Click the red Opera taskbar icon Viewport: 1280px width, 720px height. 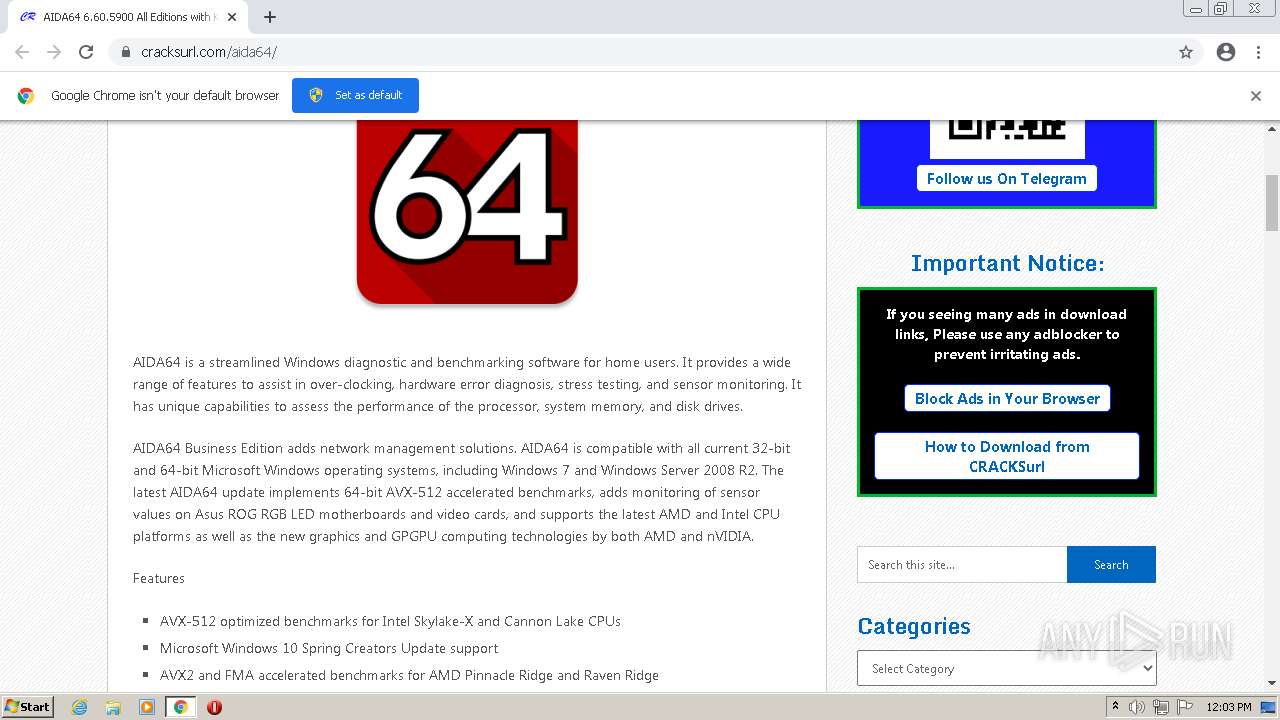tap(214, 707)
